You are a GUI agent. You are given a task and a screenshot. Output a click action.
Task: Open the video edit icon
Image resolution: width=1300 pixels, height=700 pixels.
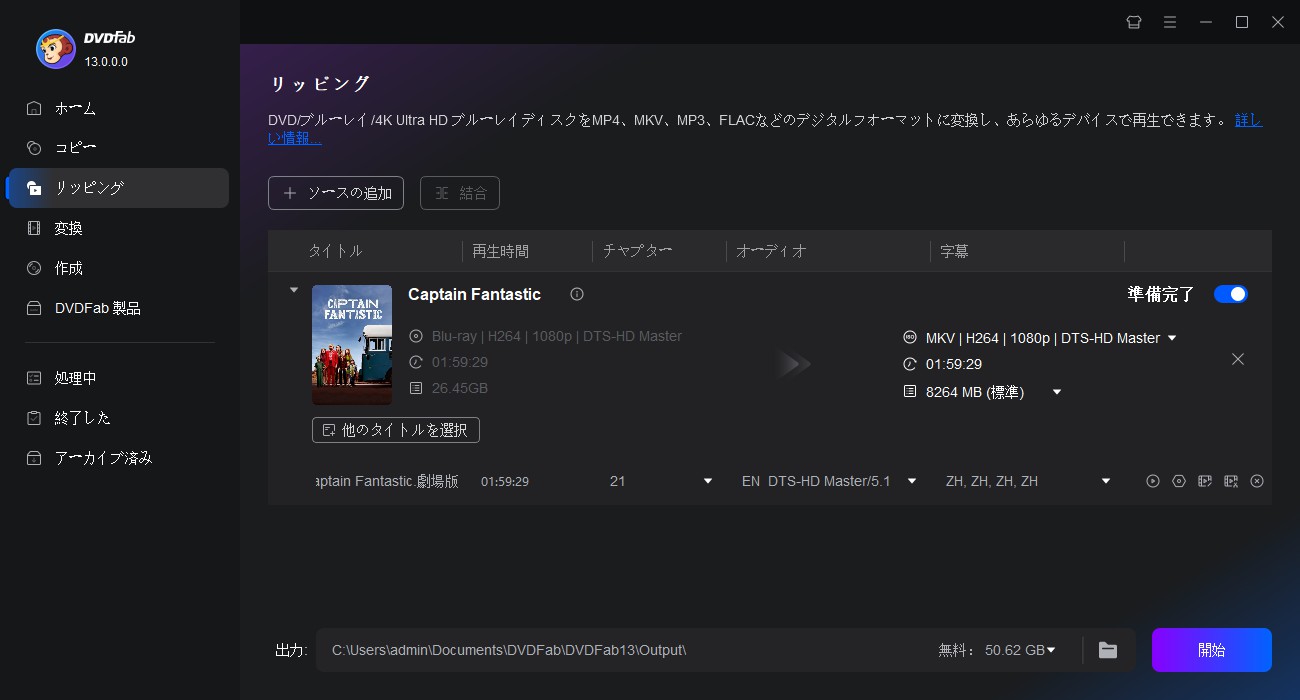point(1205,481)
